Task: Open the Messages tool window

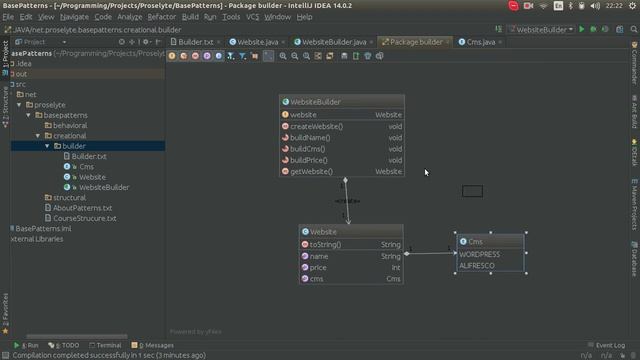Action: pyautogui.click(x=153, y=345)
